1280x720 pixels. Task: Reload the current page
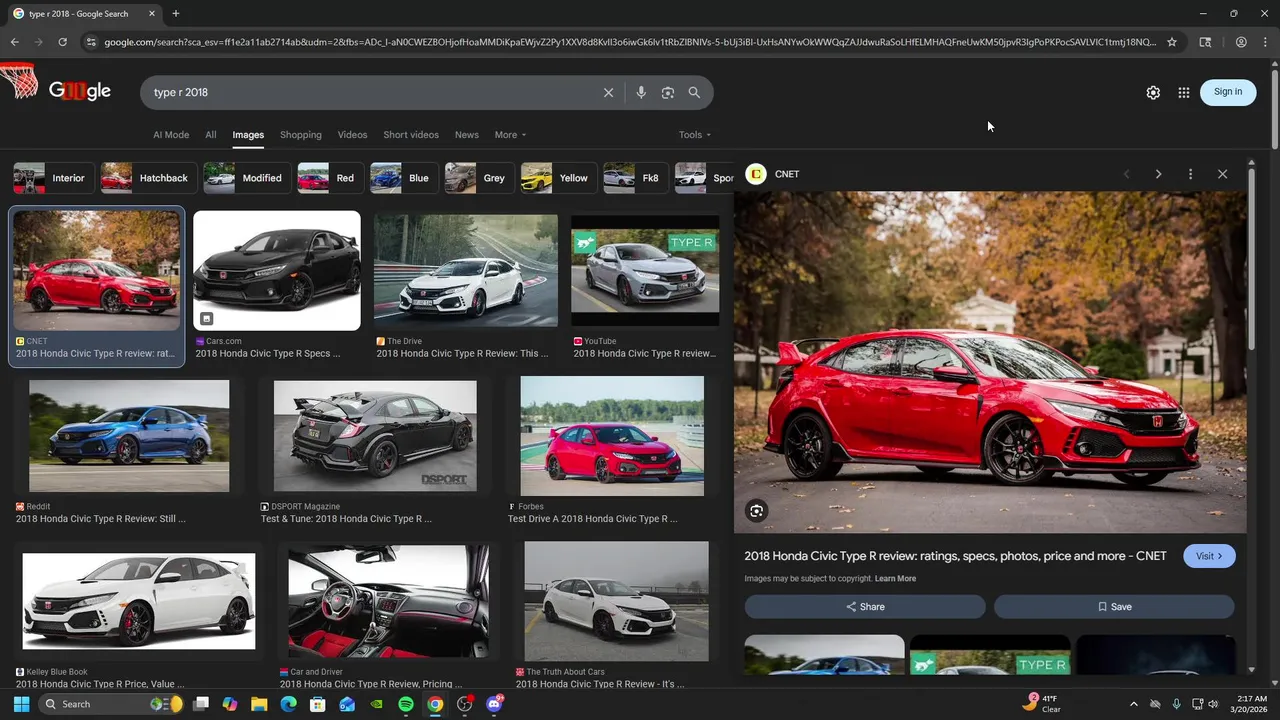point(62,42)
